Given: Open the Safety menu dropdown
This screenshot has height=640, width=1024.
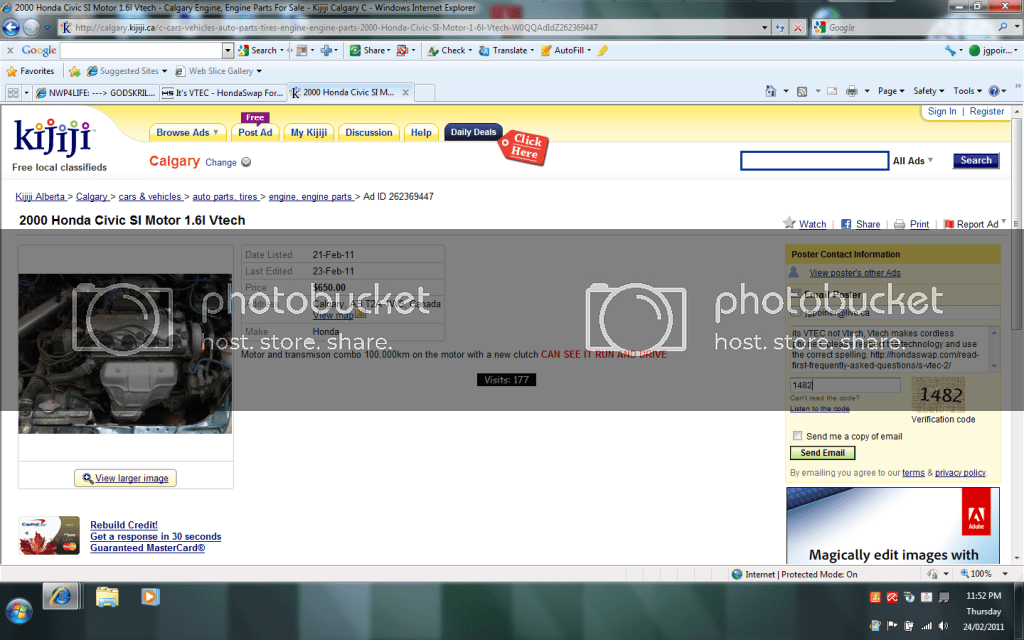Looking at the screenshot, I should pyautogui.click(x=929, y=91).
